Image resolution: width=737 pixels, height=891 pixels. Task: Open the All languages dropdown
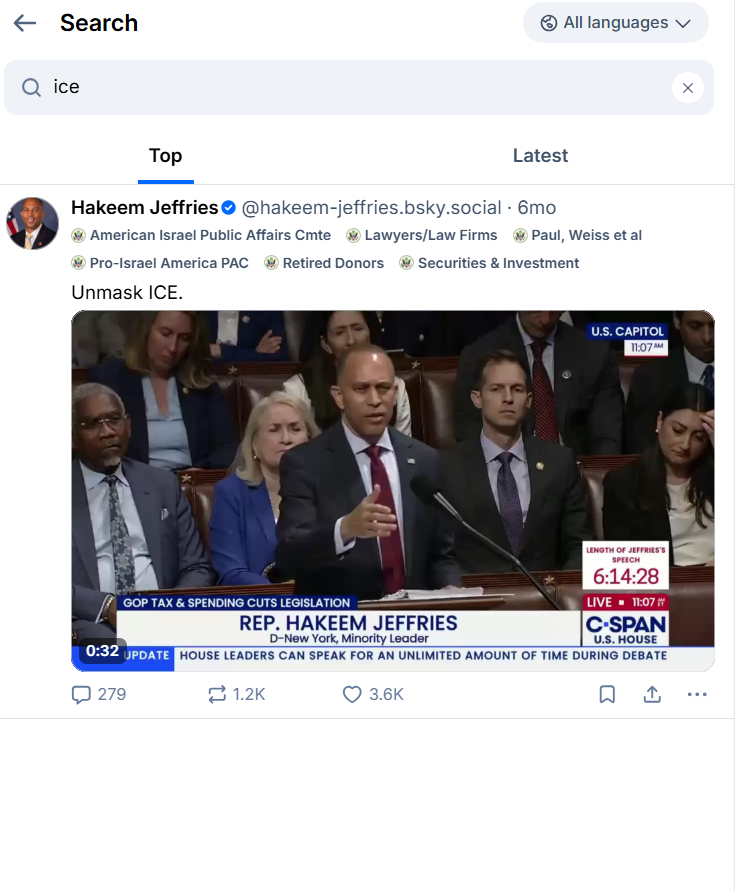tap(615, 23)
